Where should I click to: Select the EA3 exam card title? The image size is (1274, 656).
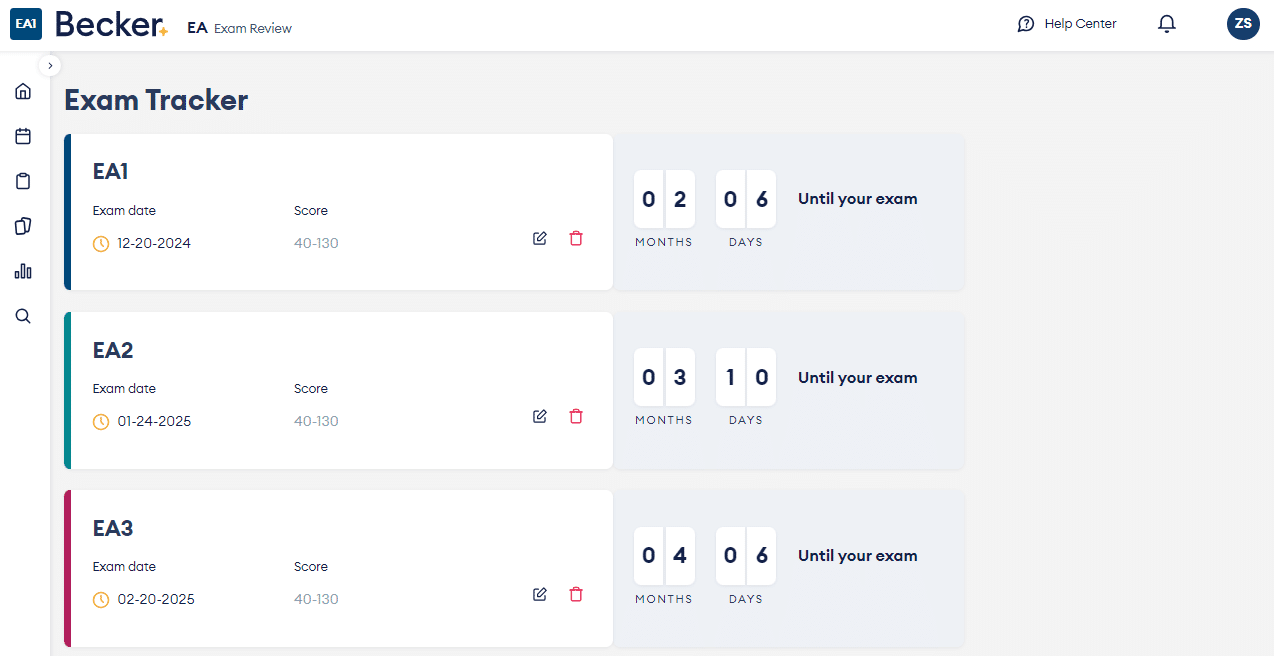coord(113,528)
